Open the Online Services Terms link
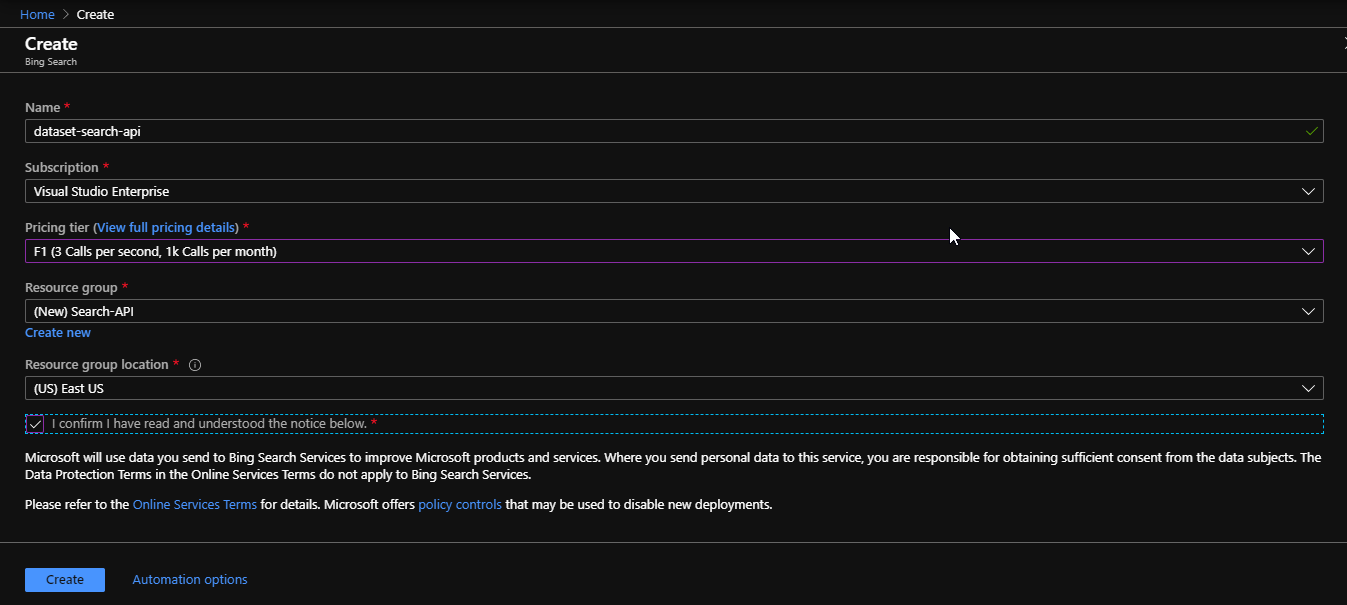The width and height of the screenshot is (1347, 605). pyautogui.click(x=195, y=505)
